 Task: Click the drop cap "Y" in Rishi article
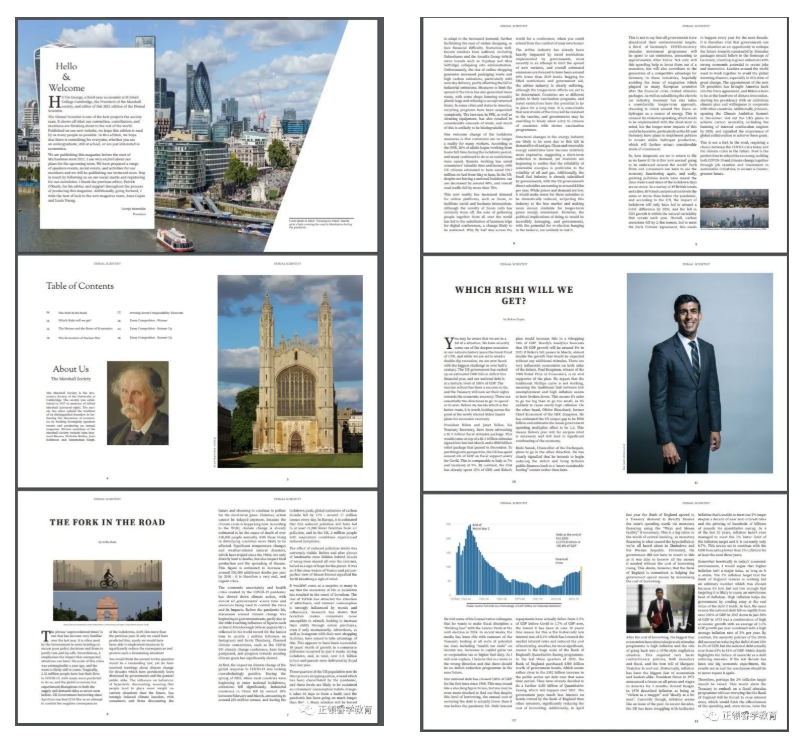coord(449,343)
